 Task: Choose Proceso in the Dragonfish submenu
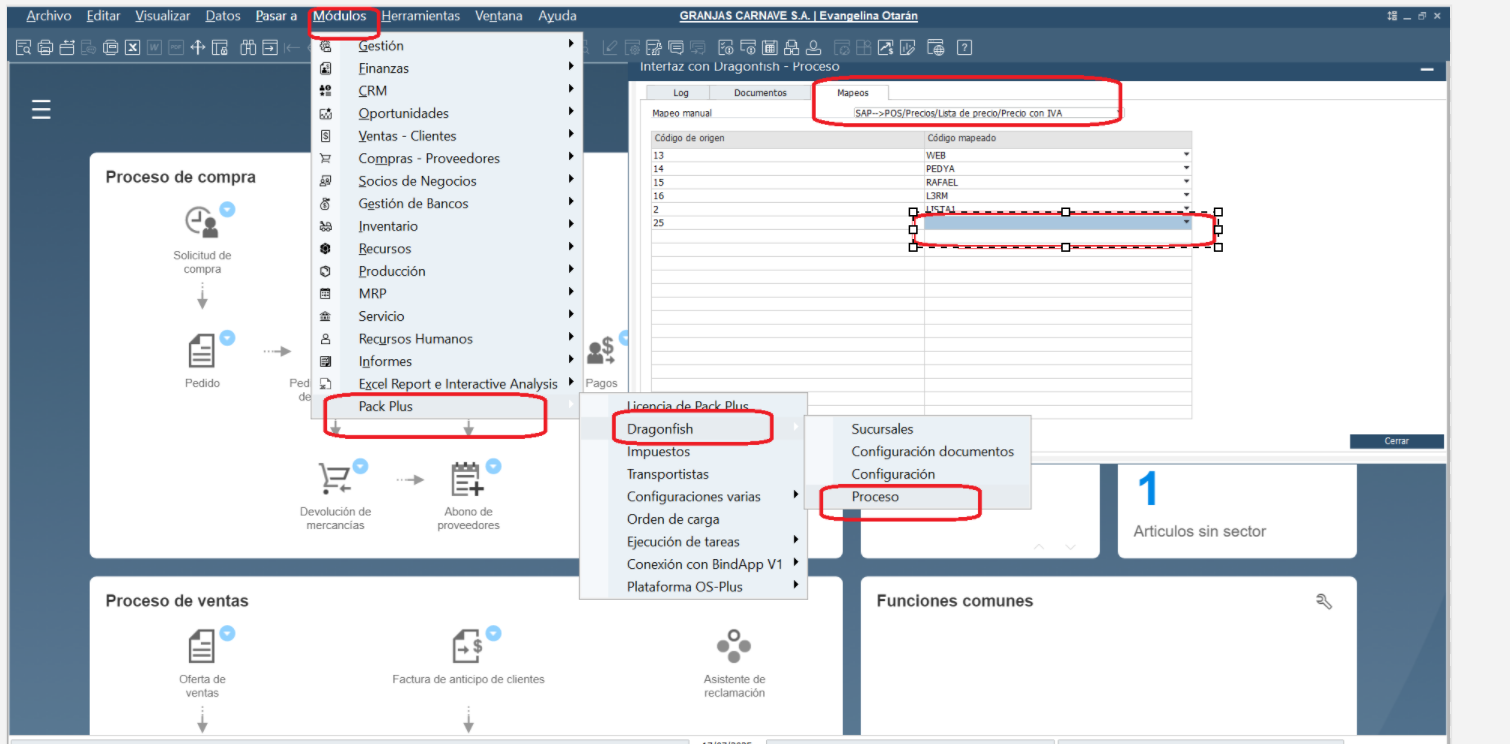coord(917,497)
